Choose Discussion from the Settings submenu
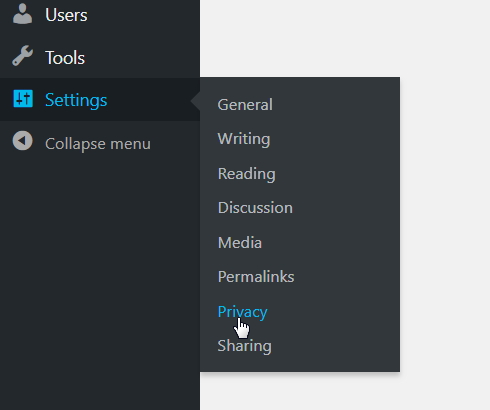 (255, 208)
